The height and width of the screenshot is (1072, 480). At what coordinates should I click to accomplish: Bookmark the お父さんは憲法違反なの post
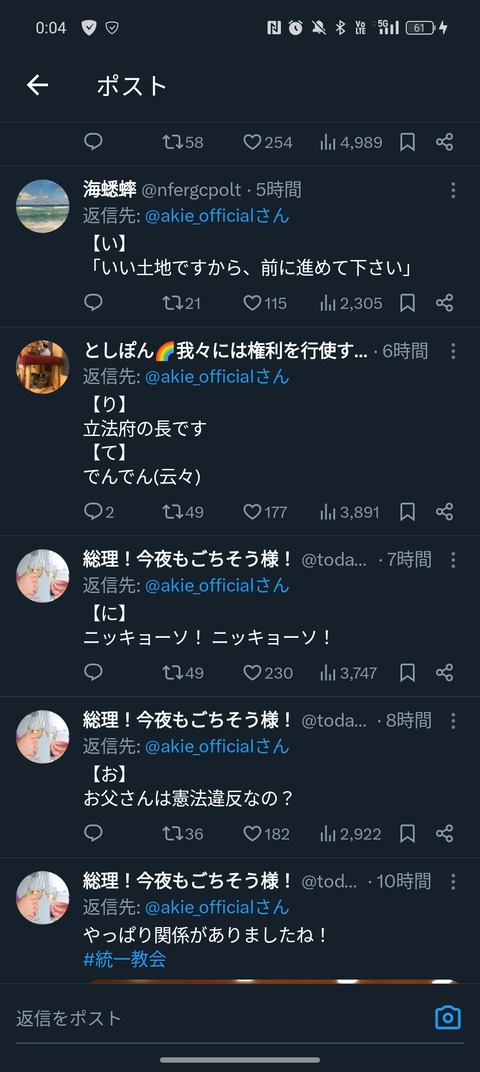tap(408, 833)
